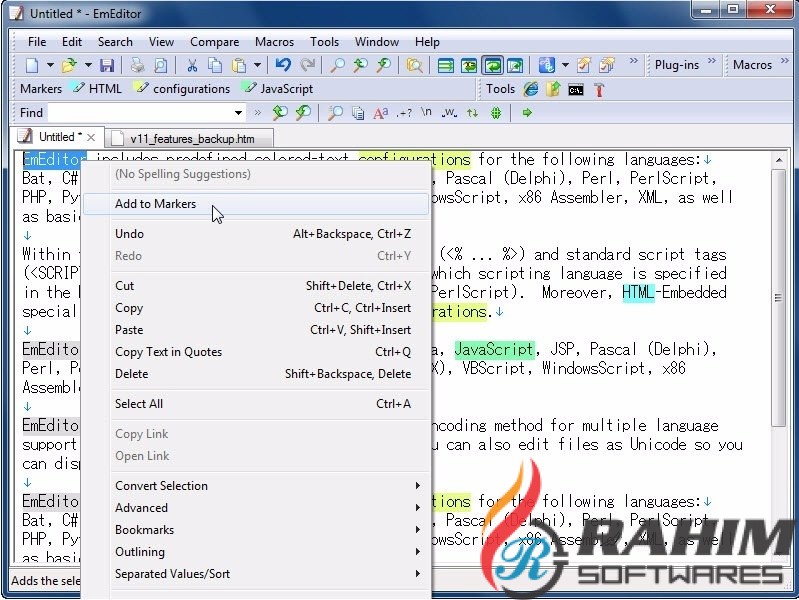Click the configuration ABC icon in the toolbar
The width and height of the screenshot is (799, 600).
[x=546, y=65]
